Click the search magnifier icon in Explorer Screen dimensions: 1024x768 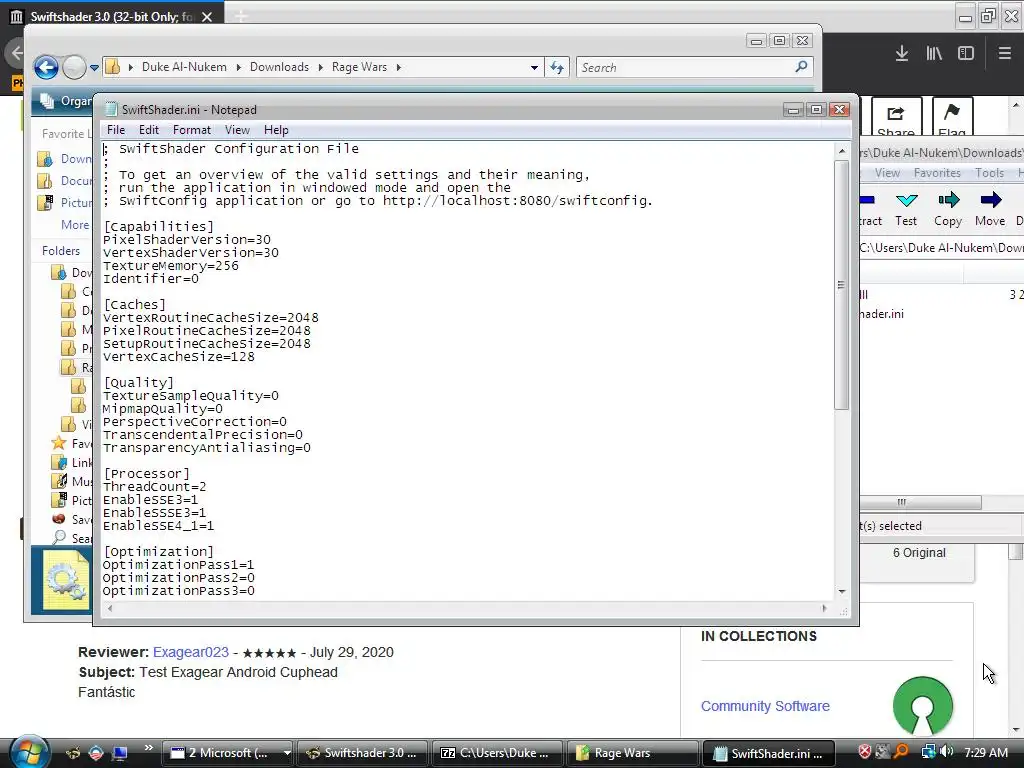801,67
